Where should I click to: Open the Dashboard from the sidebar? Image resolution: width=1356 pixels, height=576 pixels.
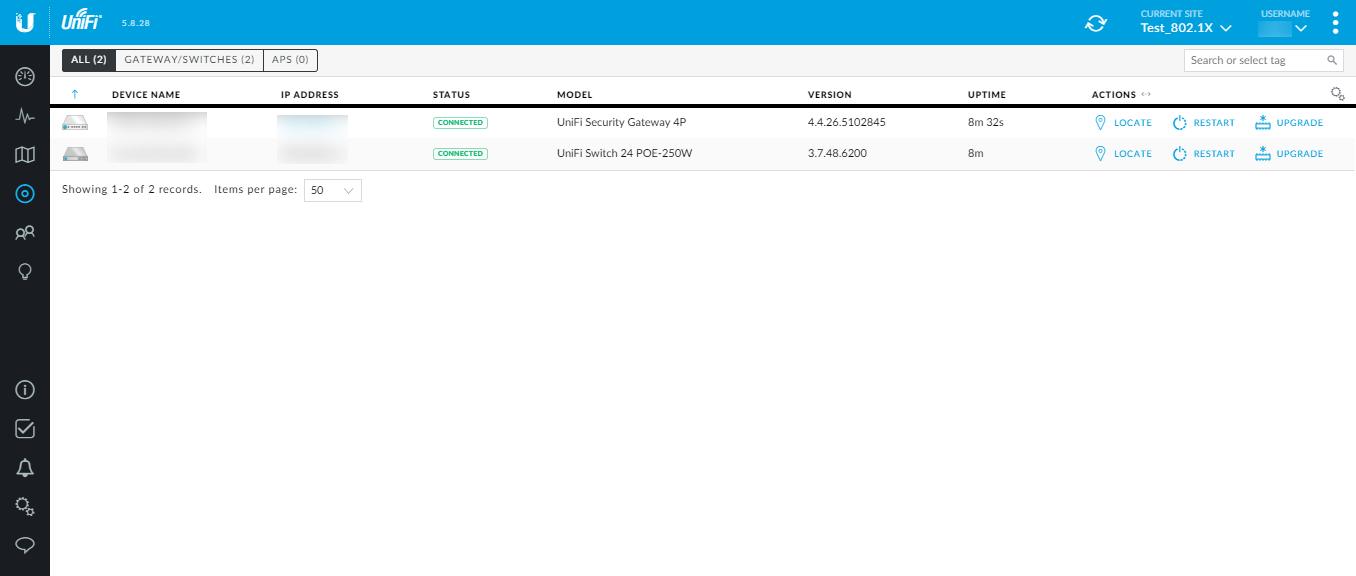point(25,76)
